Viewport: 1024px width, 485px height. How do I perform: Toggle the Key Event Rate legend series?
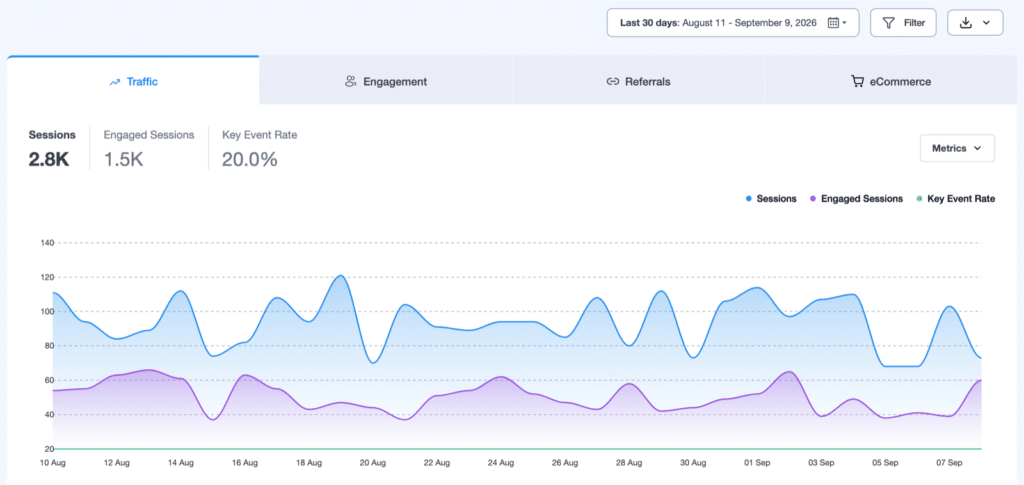tap(955, 198)
